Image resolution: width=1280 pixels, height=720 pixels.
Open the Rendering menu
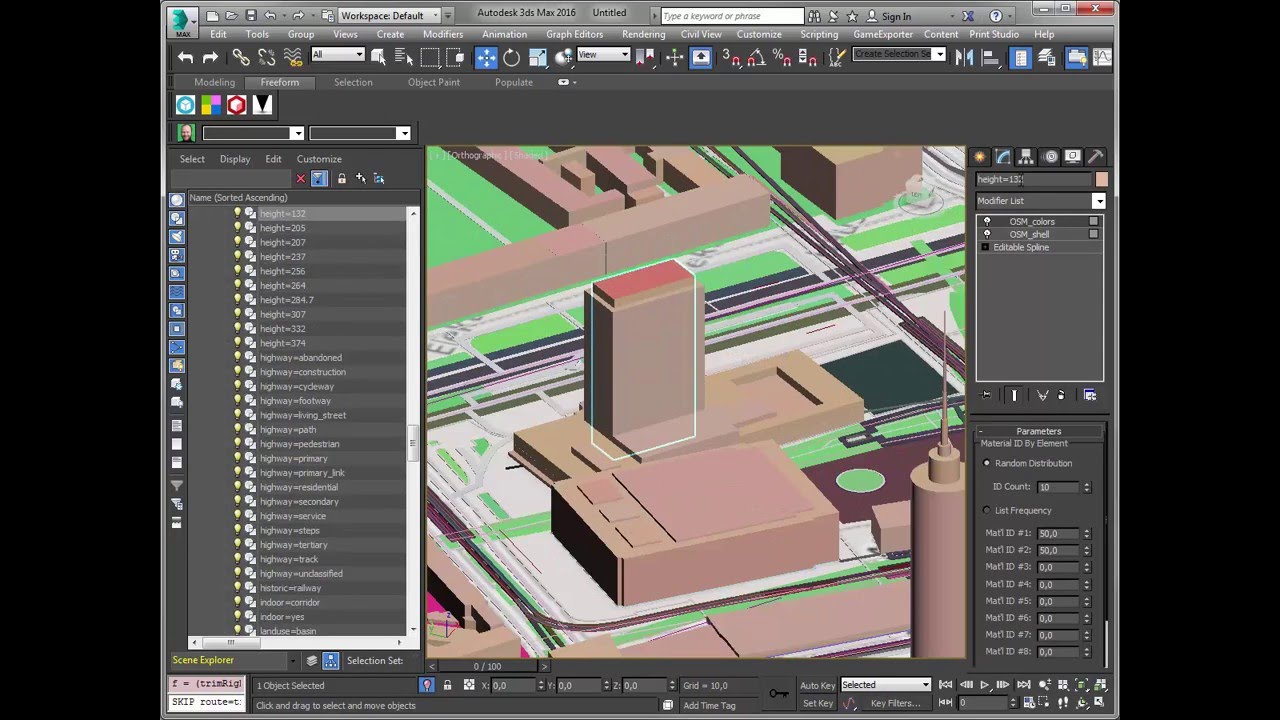tap(643, 34)
